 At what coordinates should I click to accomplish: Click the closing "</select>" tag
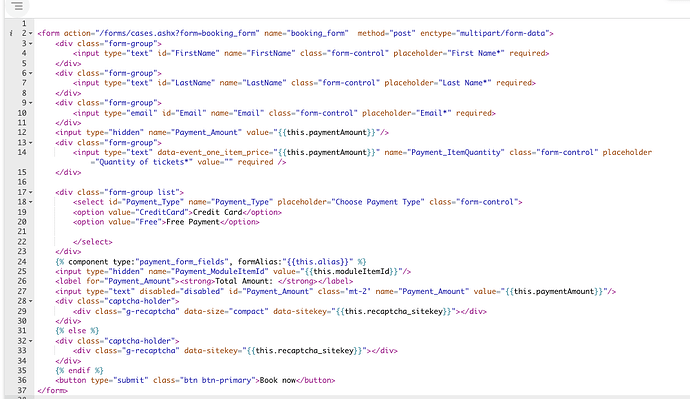click(x=93, y=242)
